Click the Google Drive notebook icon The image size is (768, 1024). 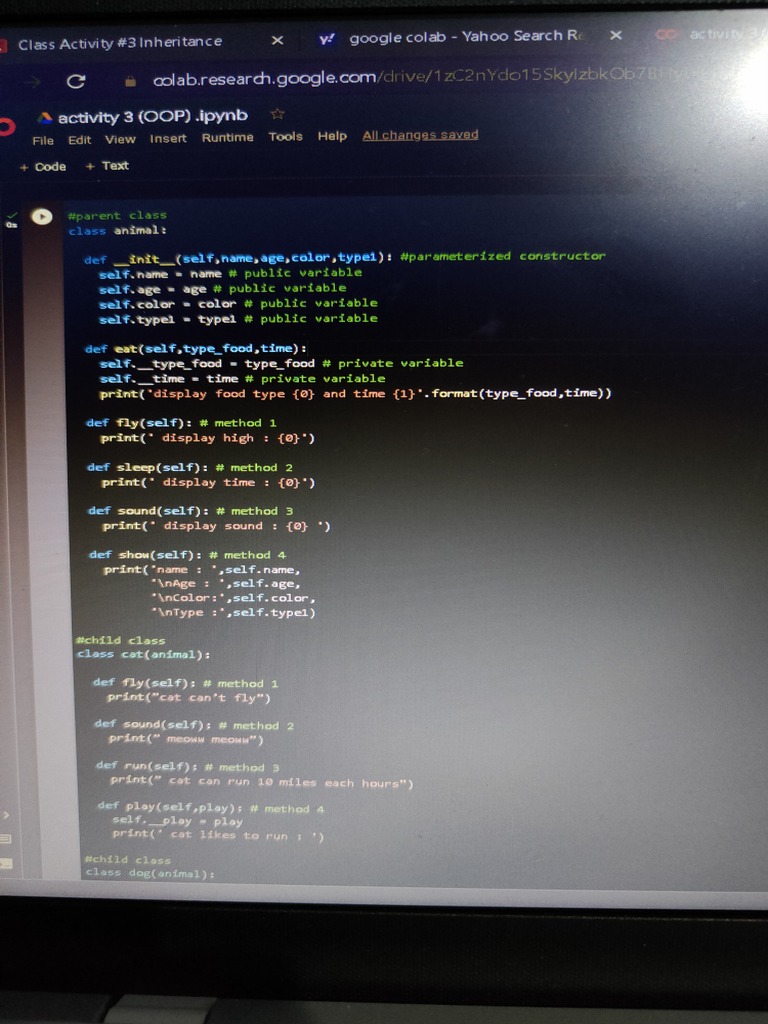tap(44, 118)
